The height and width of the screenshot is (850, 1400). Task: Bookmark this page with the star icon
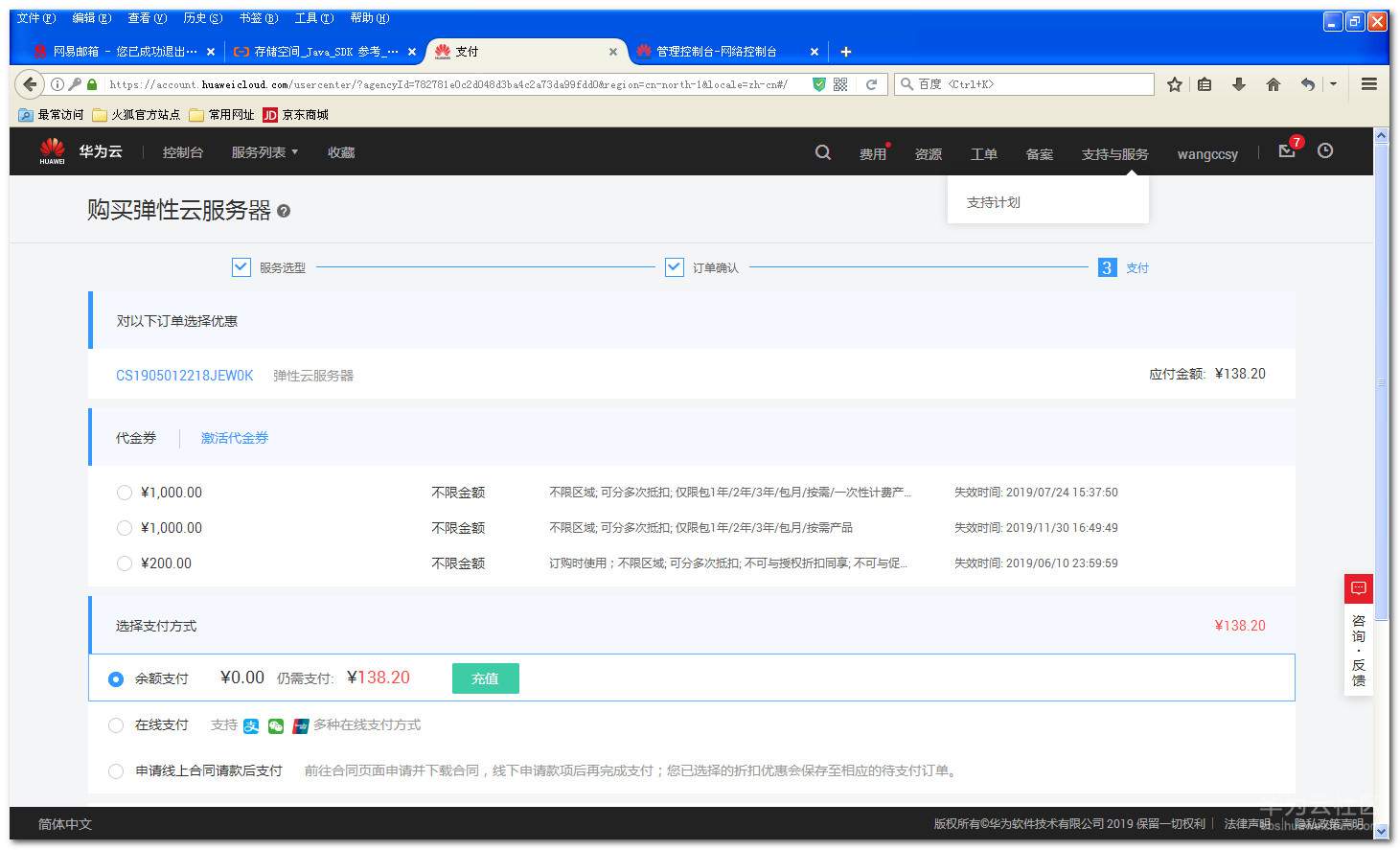(1175, 84)
